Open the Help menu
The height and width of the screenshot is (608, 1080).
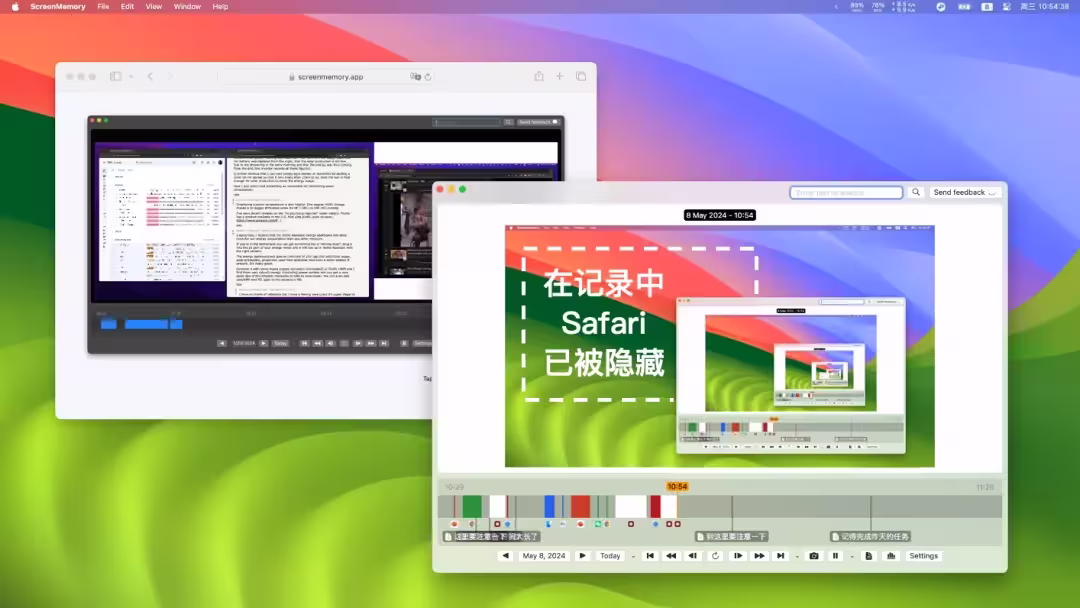(x=220, y=6)
